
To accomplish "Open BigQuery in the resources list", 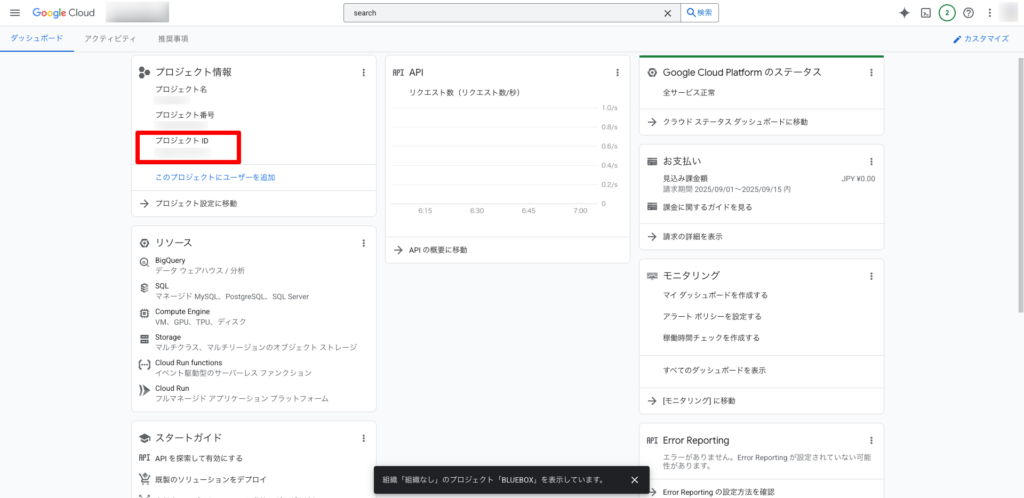I will (170, 260).
